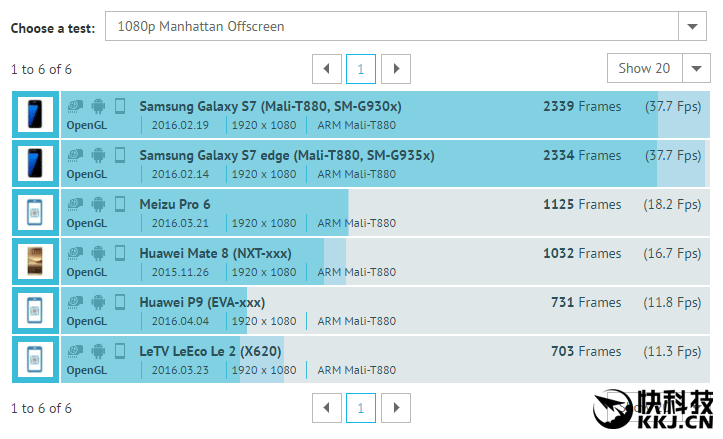Click the 1080p Manhattan Offscreen test field
The image size is (723, 439).
click(x=390, y=27)
